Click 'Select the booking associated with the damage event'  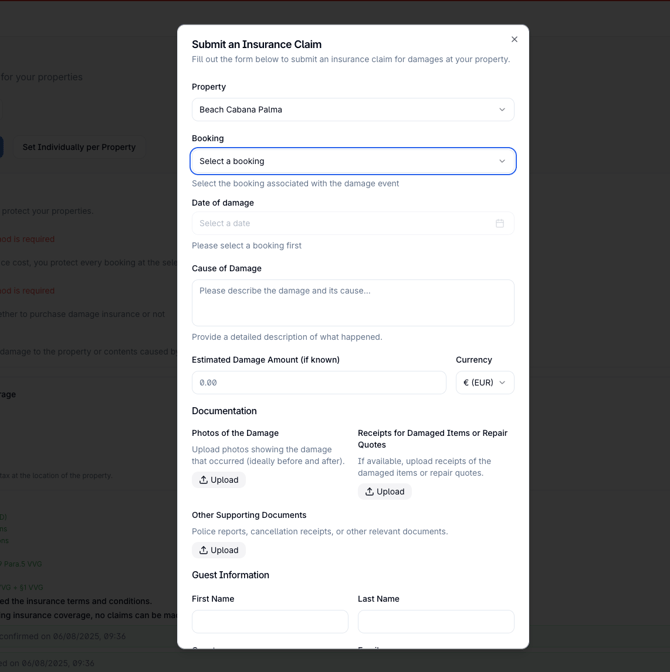[295, 183]
